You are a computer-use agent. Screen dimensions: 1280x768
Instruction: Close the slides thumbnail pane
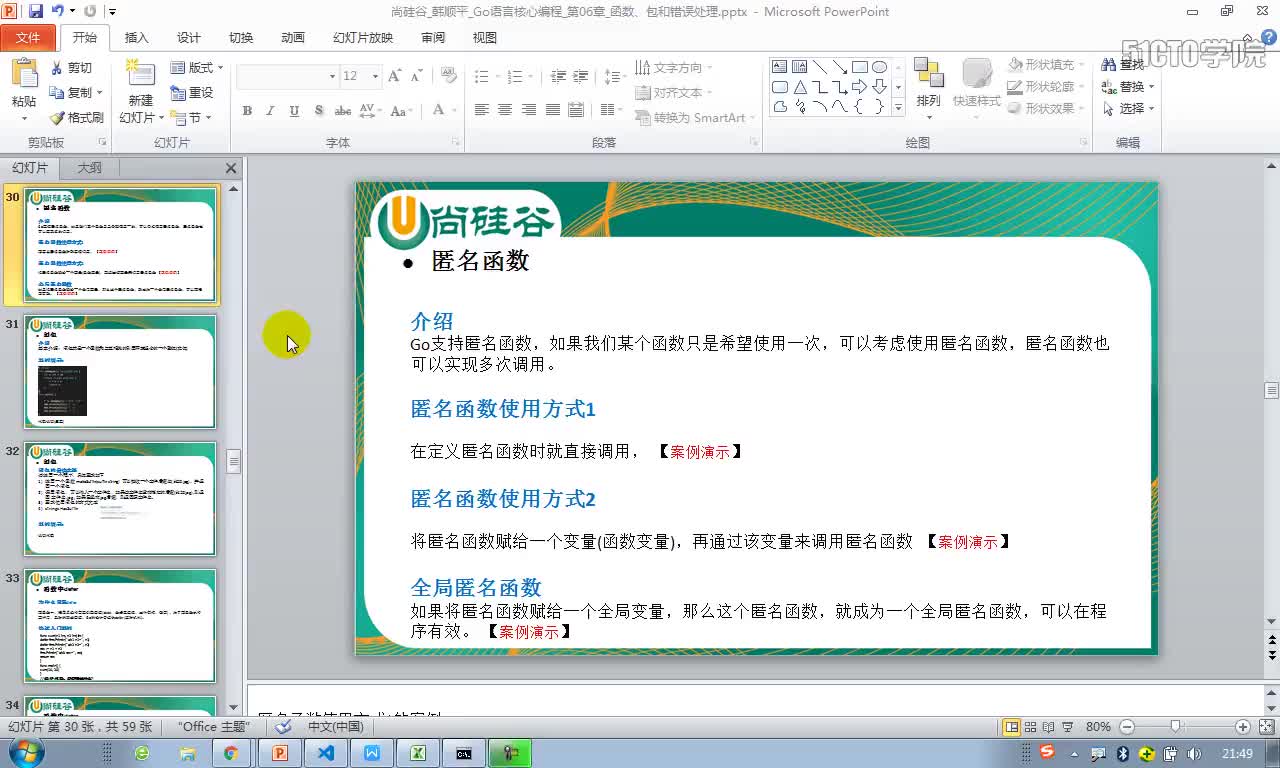pos(231,168)
